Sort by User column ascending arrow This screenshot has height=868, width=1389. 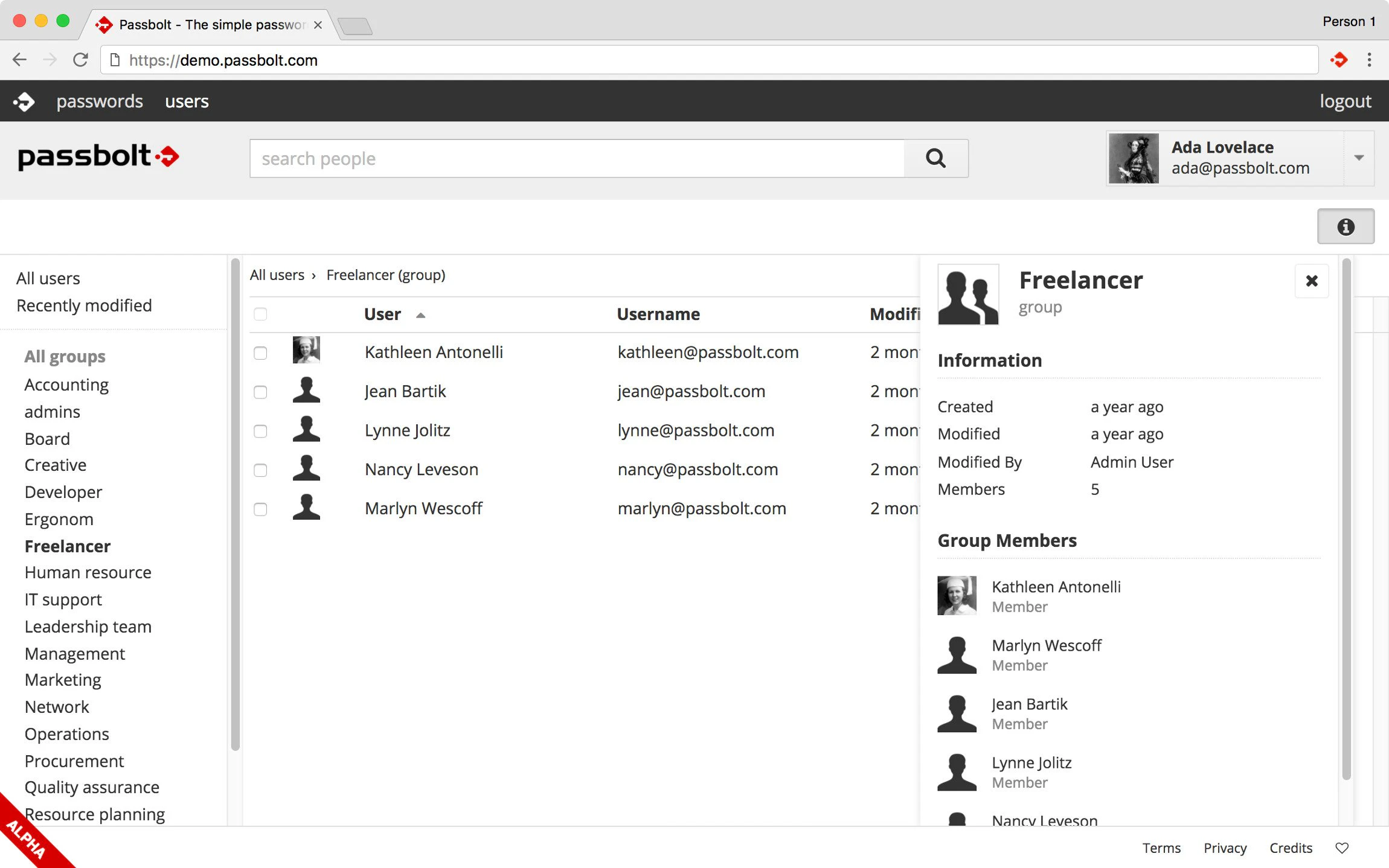click(x=420, y=315)
